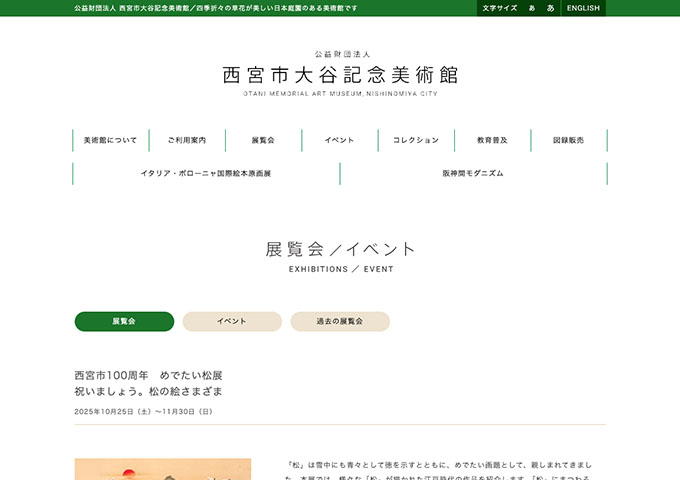Switch to the イベント filter tab
The image size is (680, 480).
pos(232,321)
